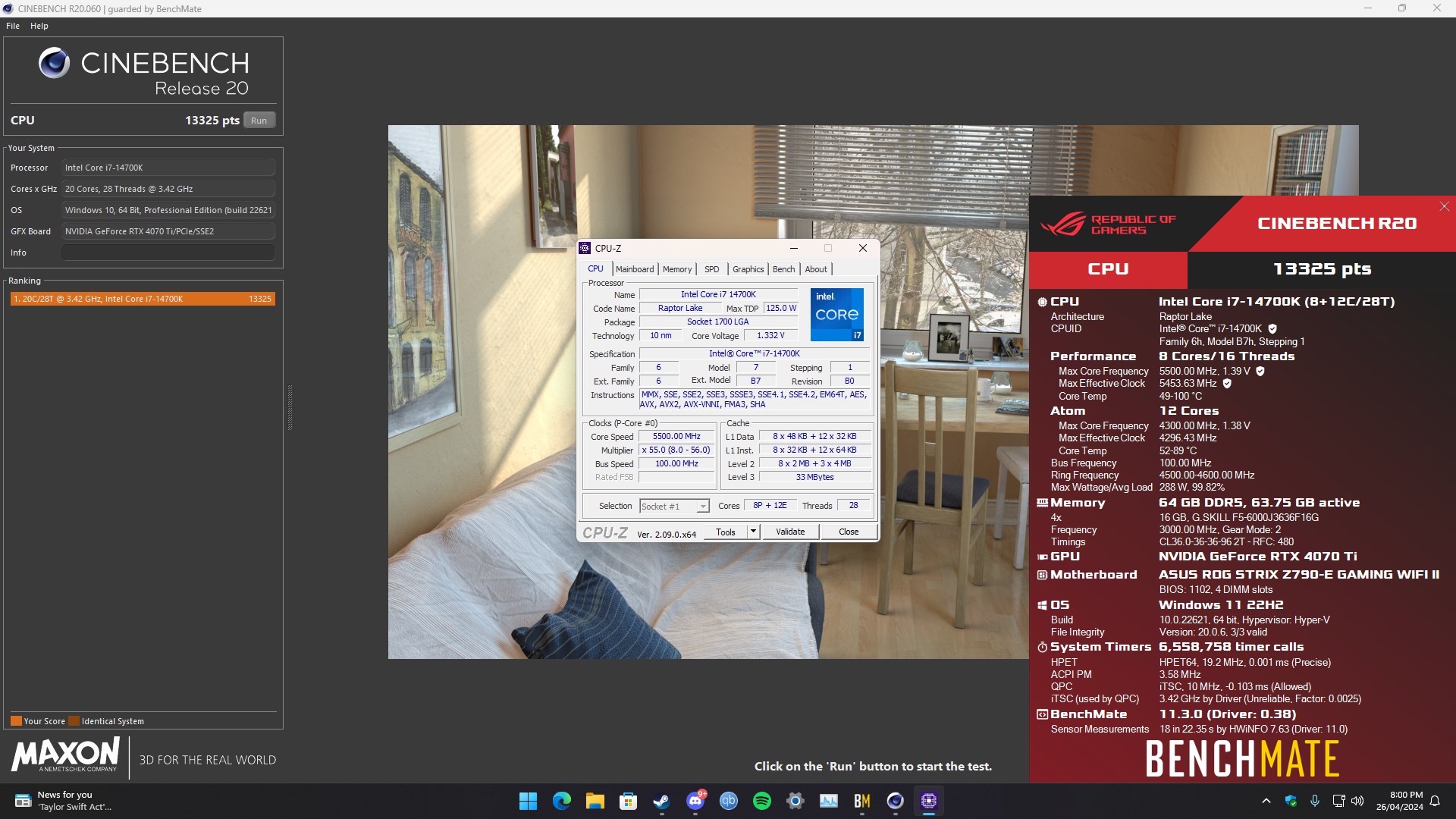Click the rendered room image in Cinebench viewport
This screenshot has height=819, width=1456.
point(708,391)
